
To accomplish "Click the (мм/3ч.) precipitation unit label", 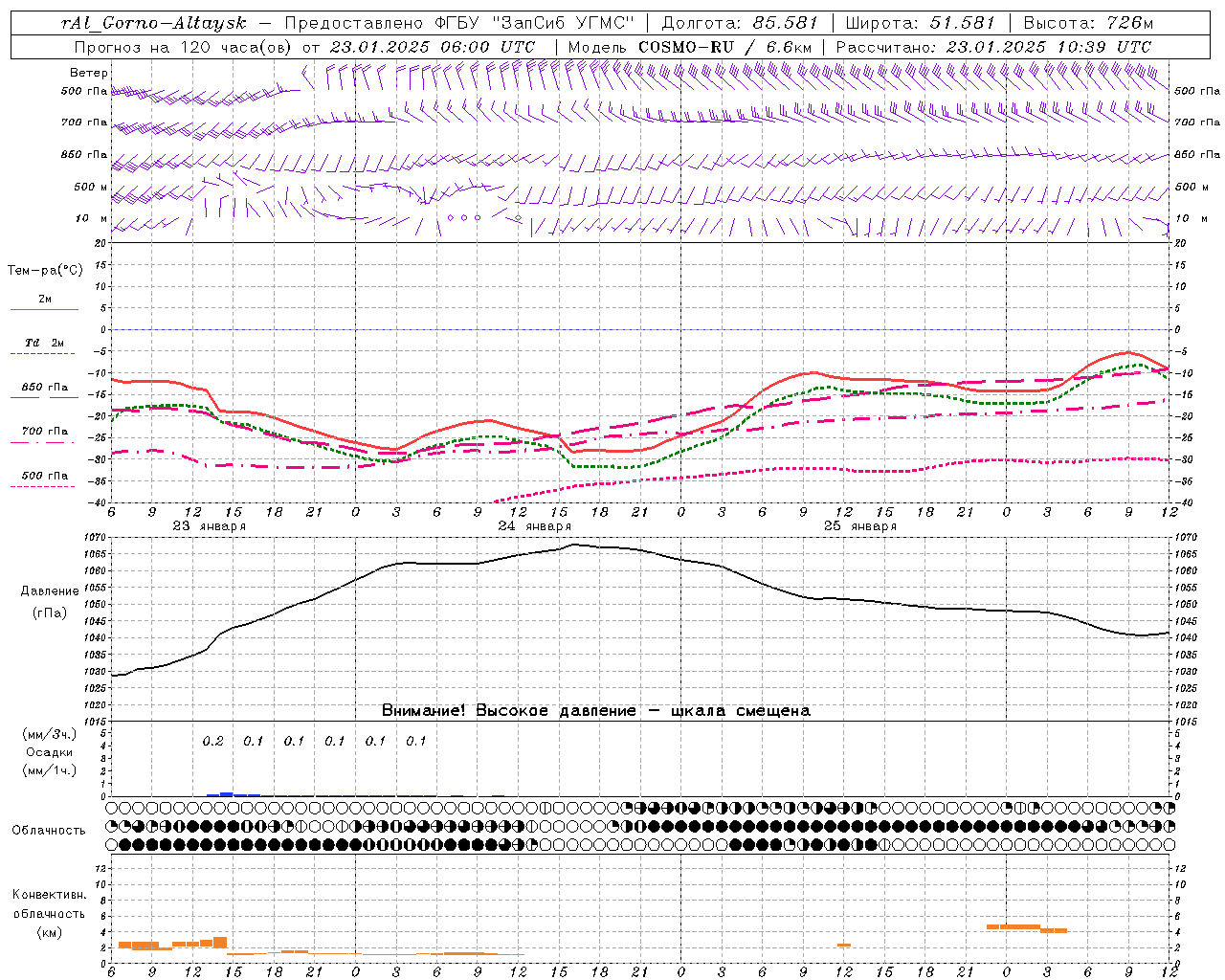I will (50, 734).
